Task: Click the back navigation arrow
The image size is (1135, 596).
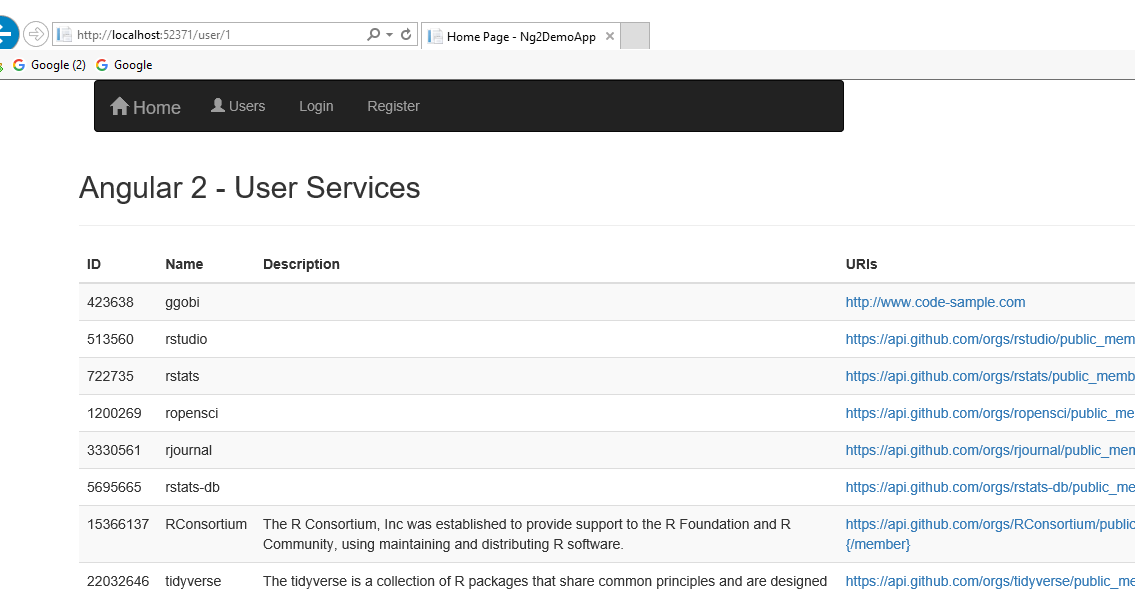Action: point(5,32)
